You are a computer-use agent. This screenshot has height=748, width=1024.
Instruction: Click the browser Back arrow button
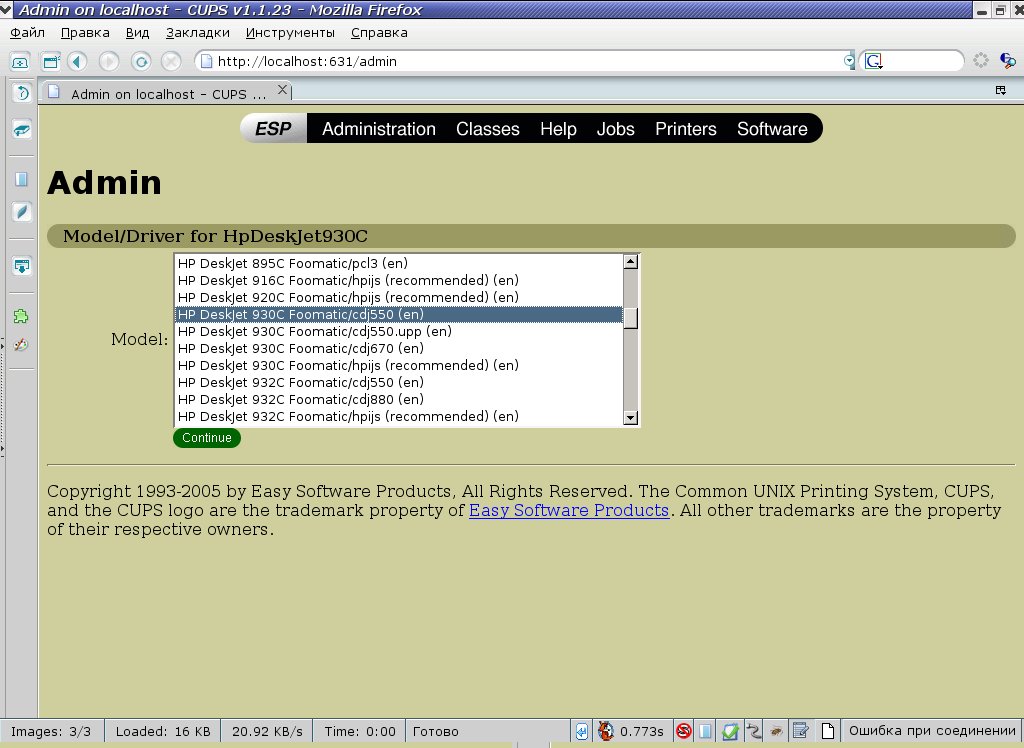click(x=77, y=61)
